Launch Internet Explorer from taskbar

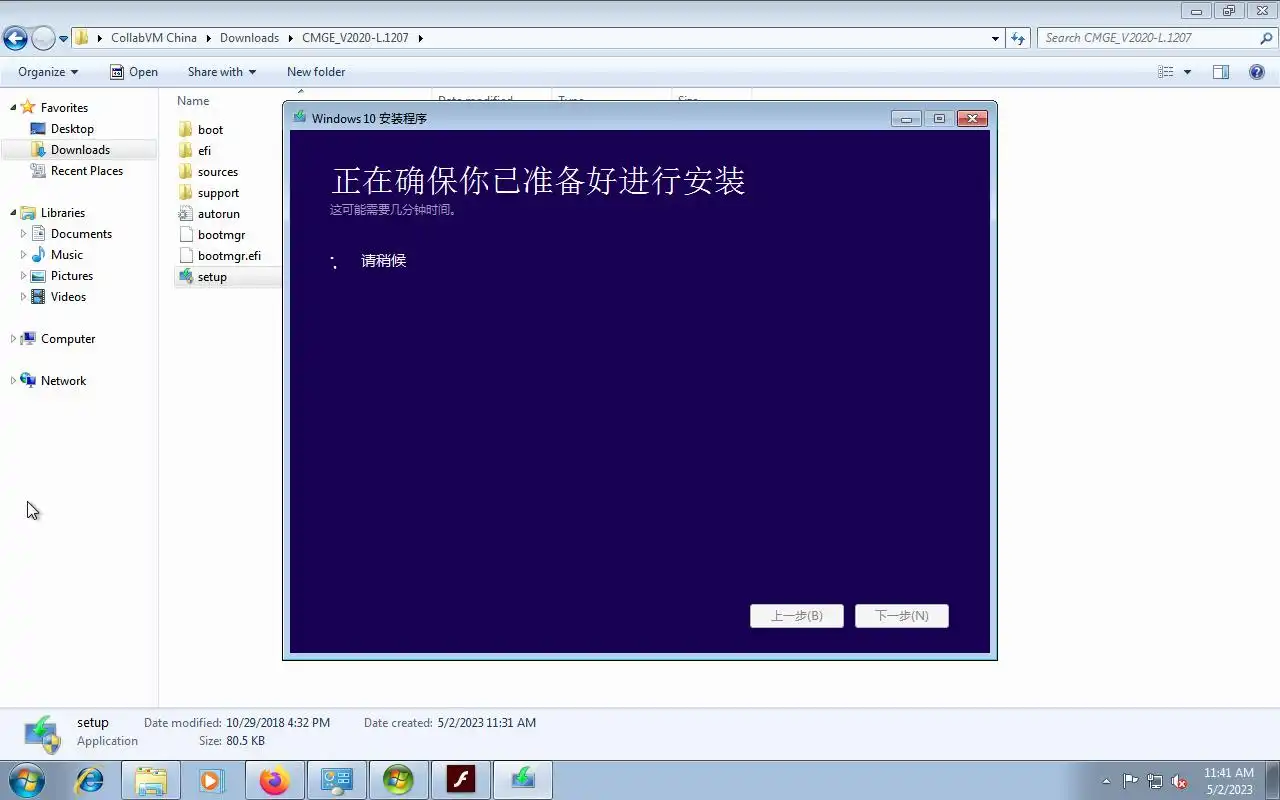89,780
